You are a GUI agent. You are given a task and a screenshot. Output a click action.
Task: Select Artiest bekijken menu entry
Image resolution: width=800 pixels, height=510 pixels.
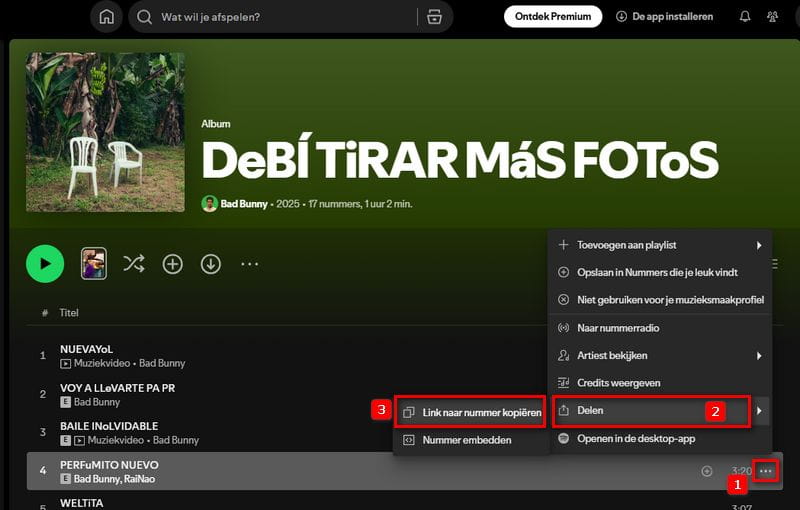(660, 355)
